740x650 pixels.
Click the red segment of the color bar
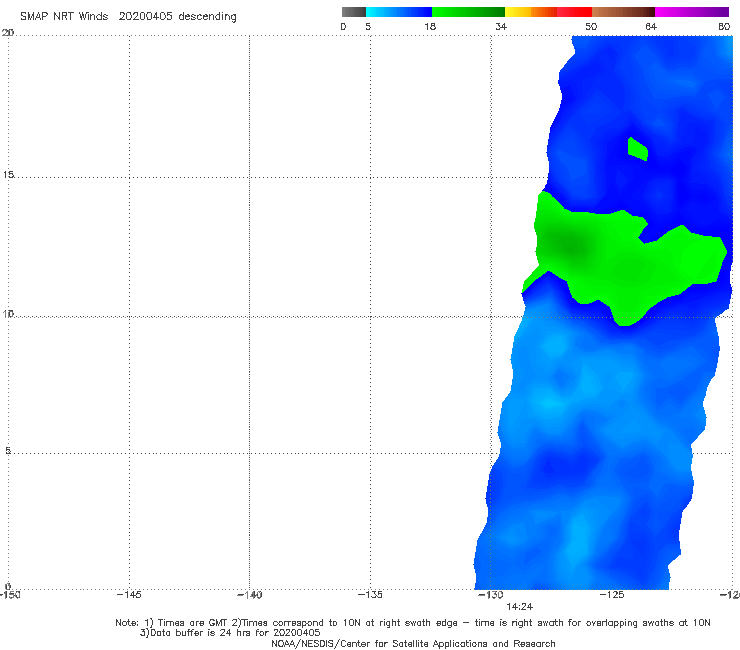click(x=574, y=12)
